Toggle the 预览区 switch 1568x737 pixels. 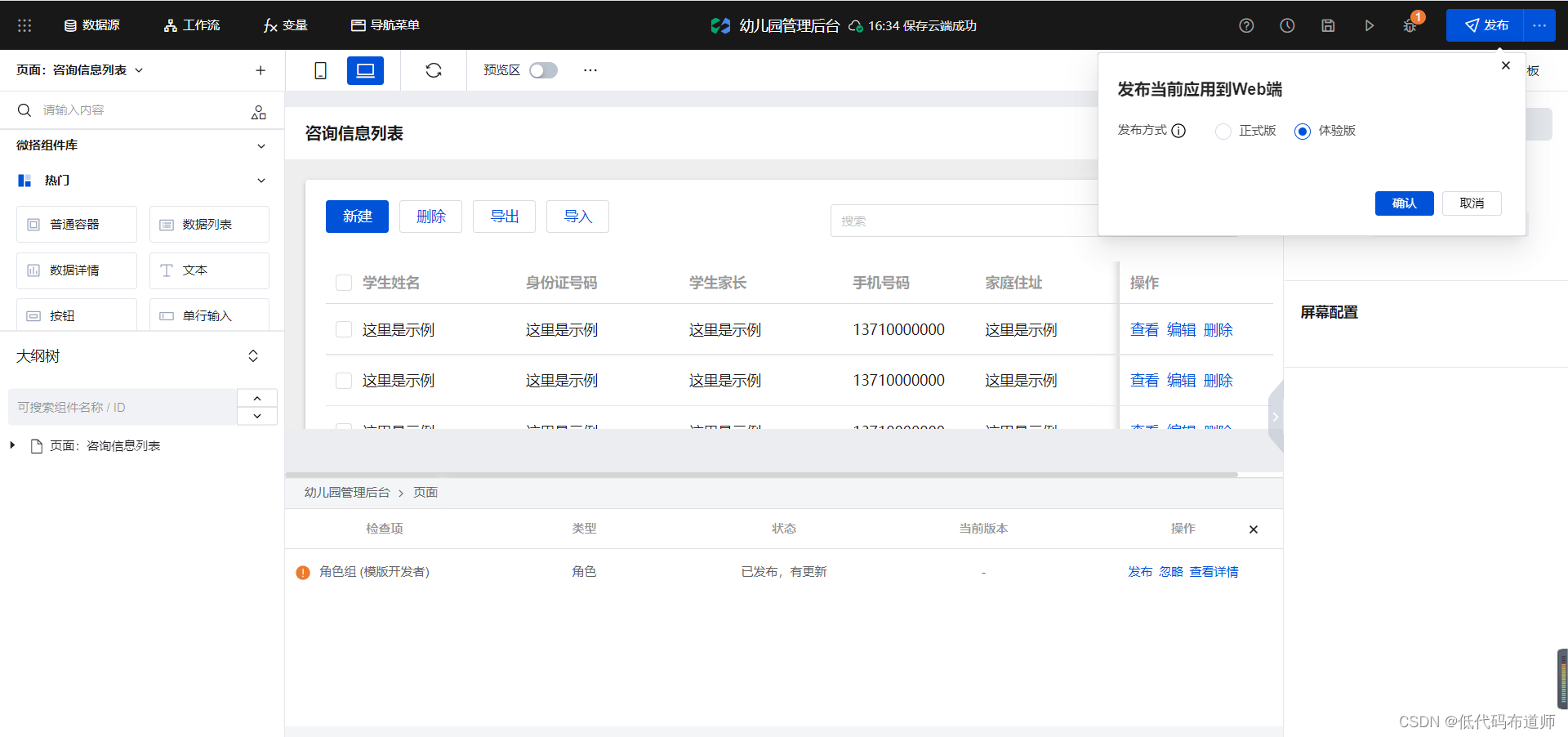[543, 70]
